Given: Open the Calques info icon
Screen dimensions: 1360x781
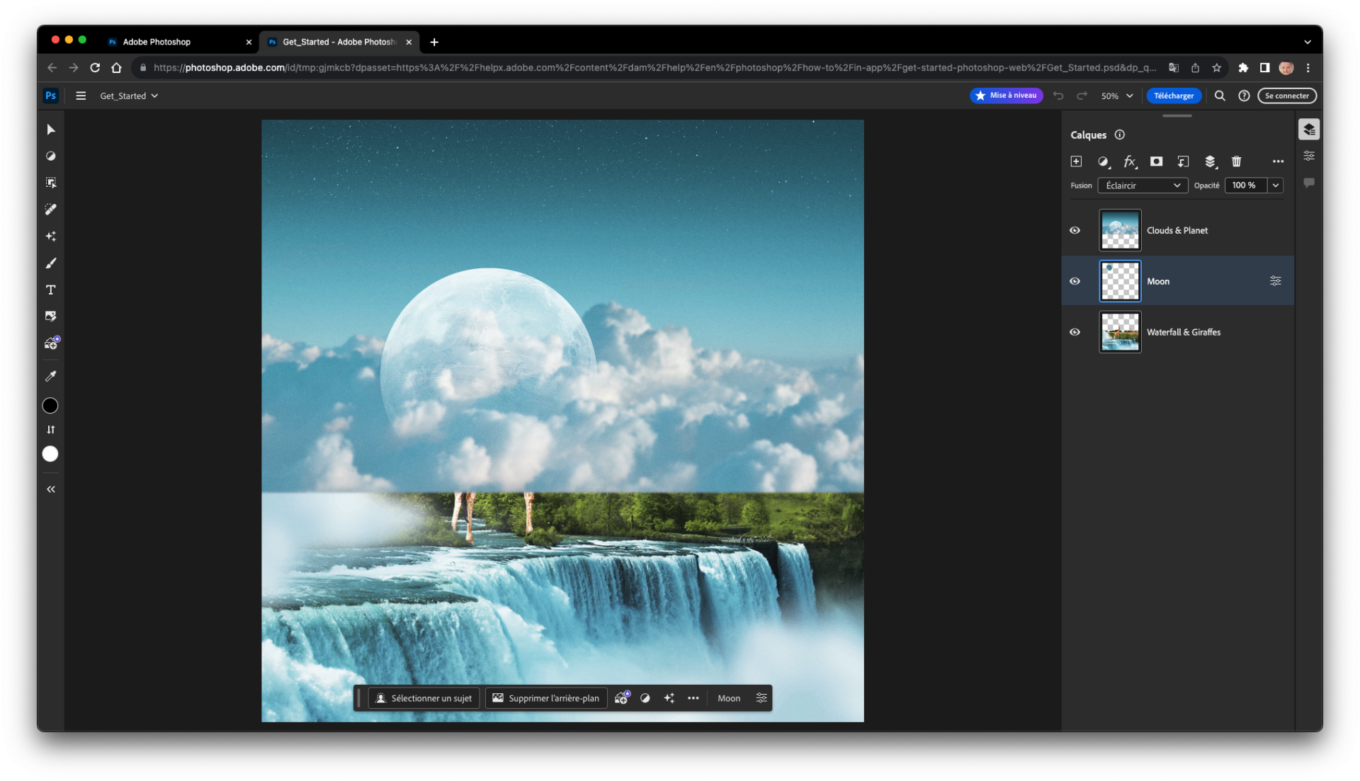Looking at the screenshot, I should tap(1120, 135).
